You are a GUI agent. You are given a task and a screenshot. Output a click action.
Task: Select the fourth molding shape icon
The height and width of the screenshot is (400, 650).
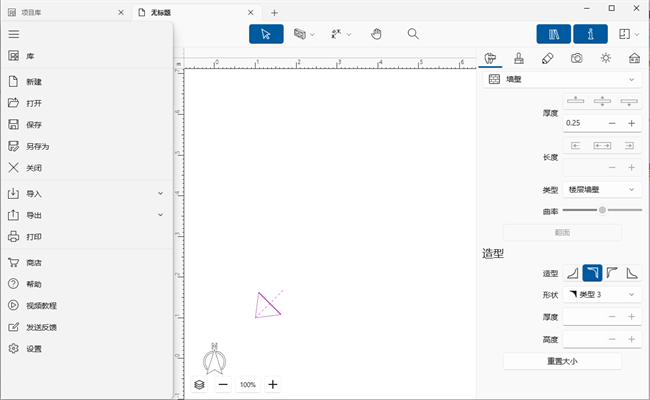pyautogui.click(x=632, y=273)
